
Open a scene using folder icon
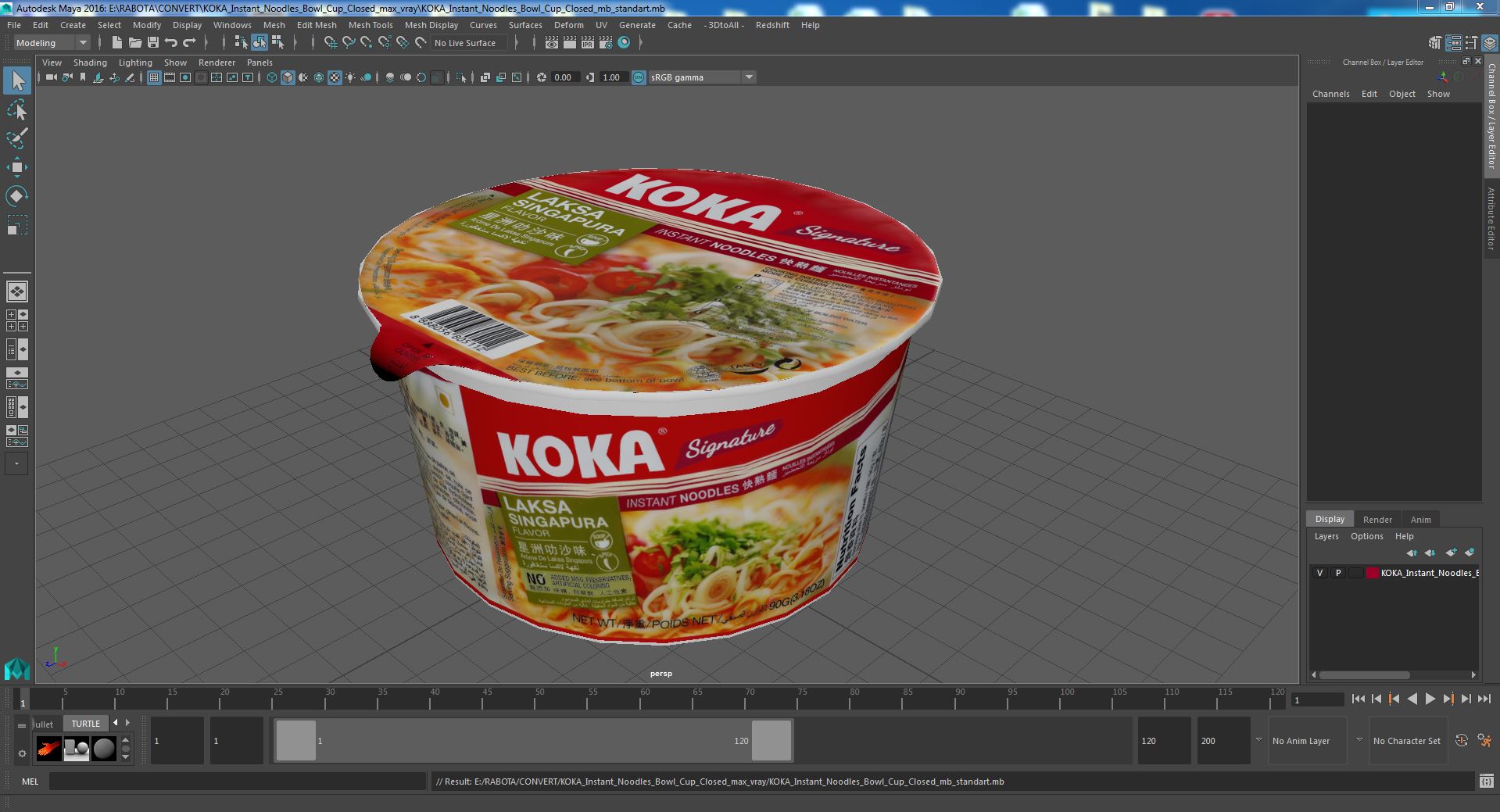tap(134, 43)
